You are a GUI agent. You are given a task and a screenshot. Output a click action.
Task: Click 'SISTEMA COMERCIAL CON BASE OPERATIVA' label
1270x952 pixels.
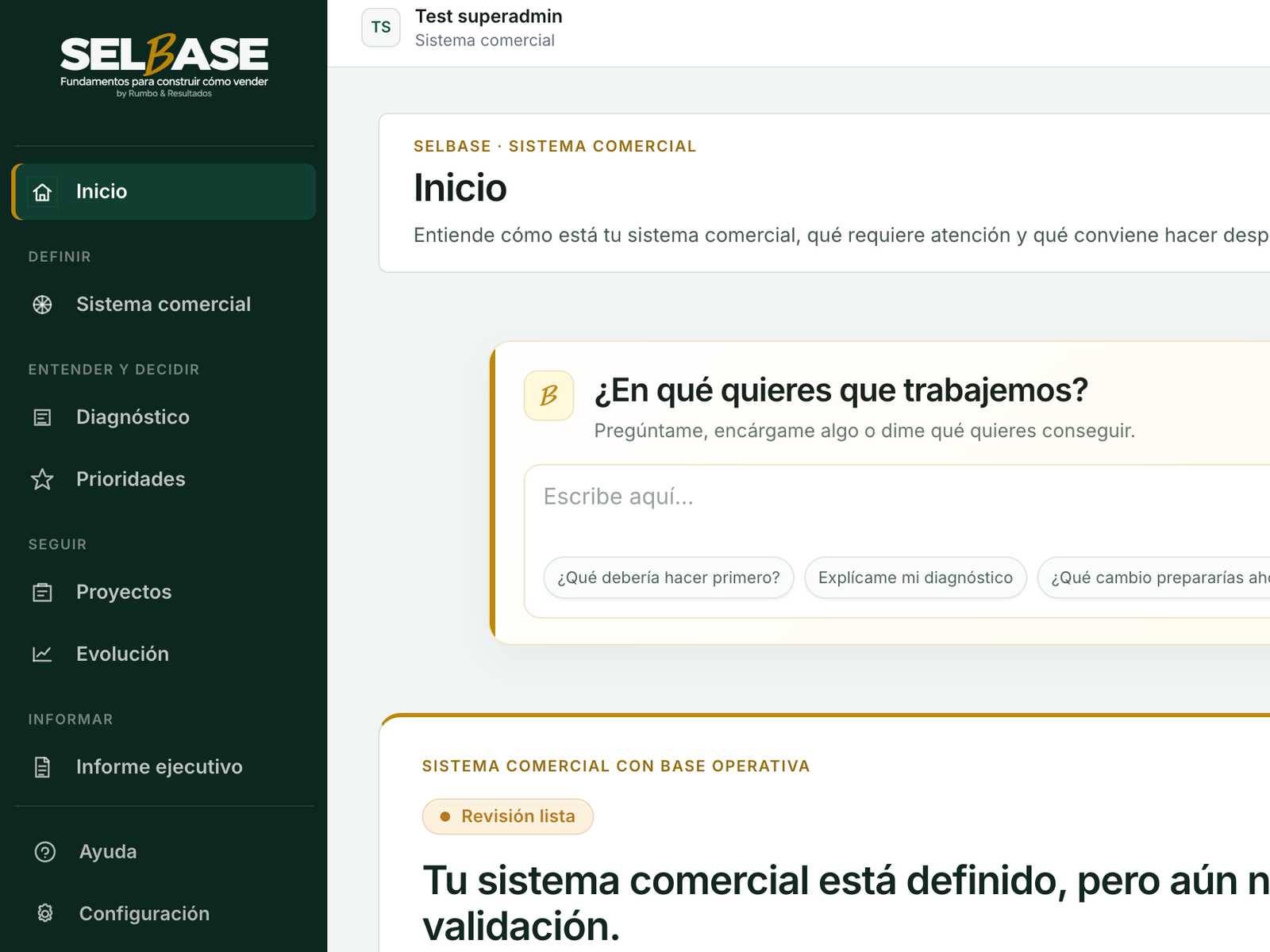click(x=616, y=766)
